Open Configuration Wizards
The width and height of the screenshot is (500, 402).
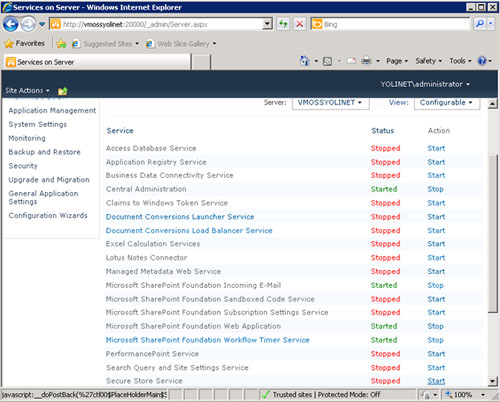coord(48,215)
